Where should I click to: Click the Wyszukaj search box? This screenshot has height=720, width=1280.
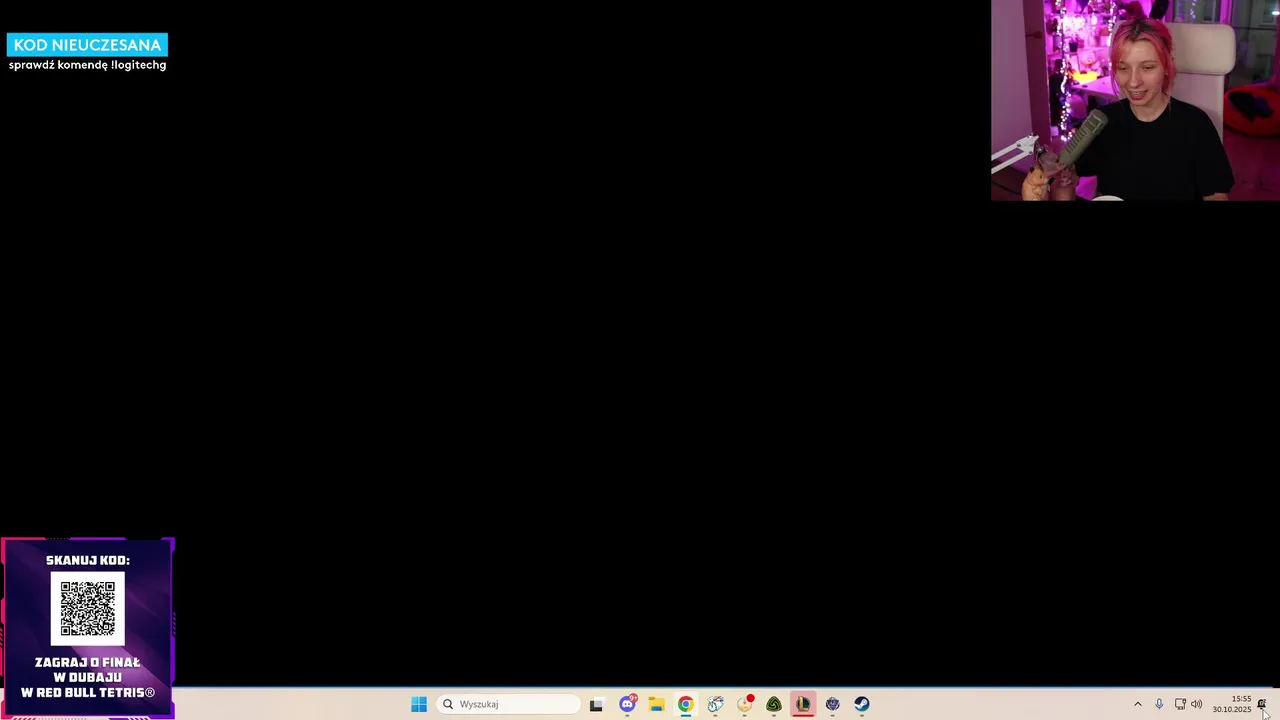pyautogui.click(x=508, y=704)
